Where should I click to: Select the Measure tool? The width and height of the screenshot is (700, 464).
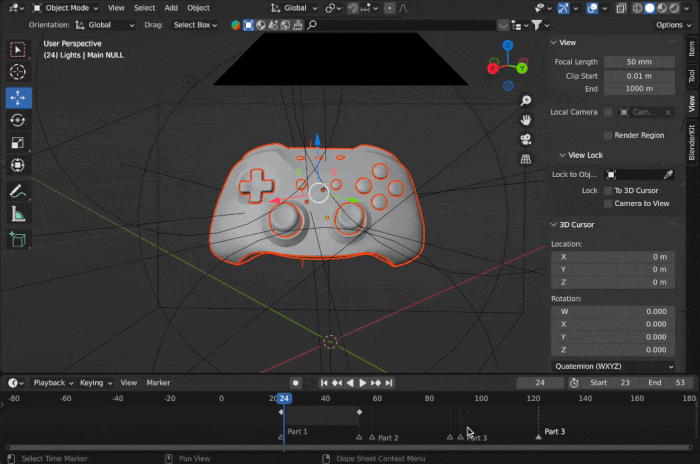18,213
